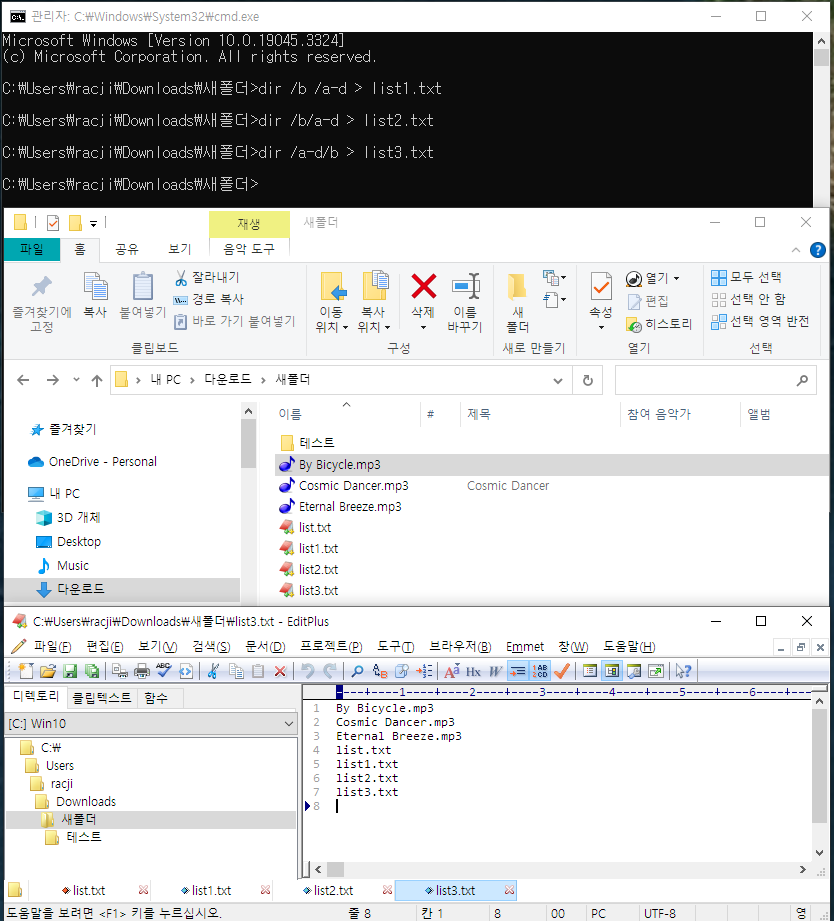Click Save All icon in EditPlus toolbar

(92, 671)
